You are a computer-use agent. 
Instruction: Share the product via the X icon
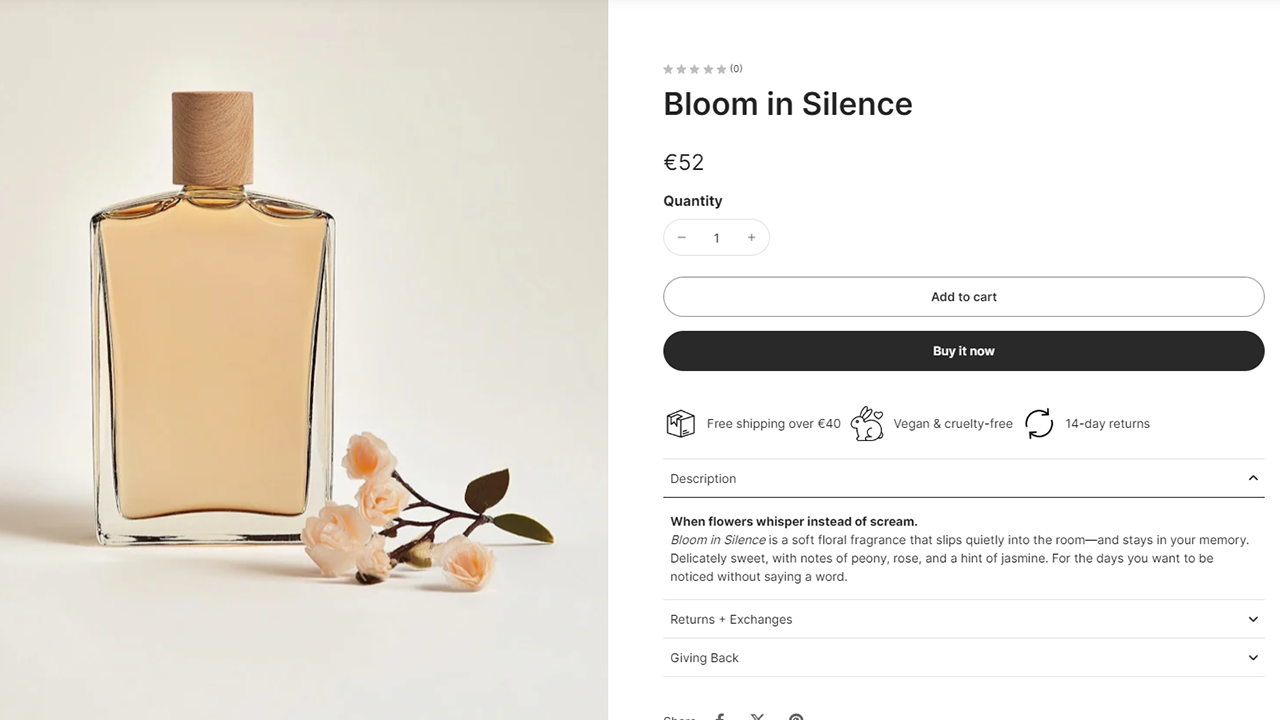(x=758, y=717)
